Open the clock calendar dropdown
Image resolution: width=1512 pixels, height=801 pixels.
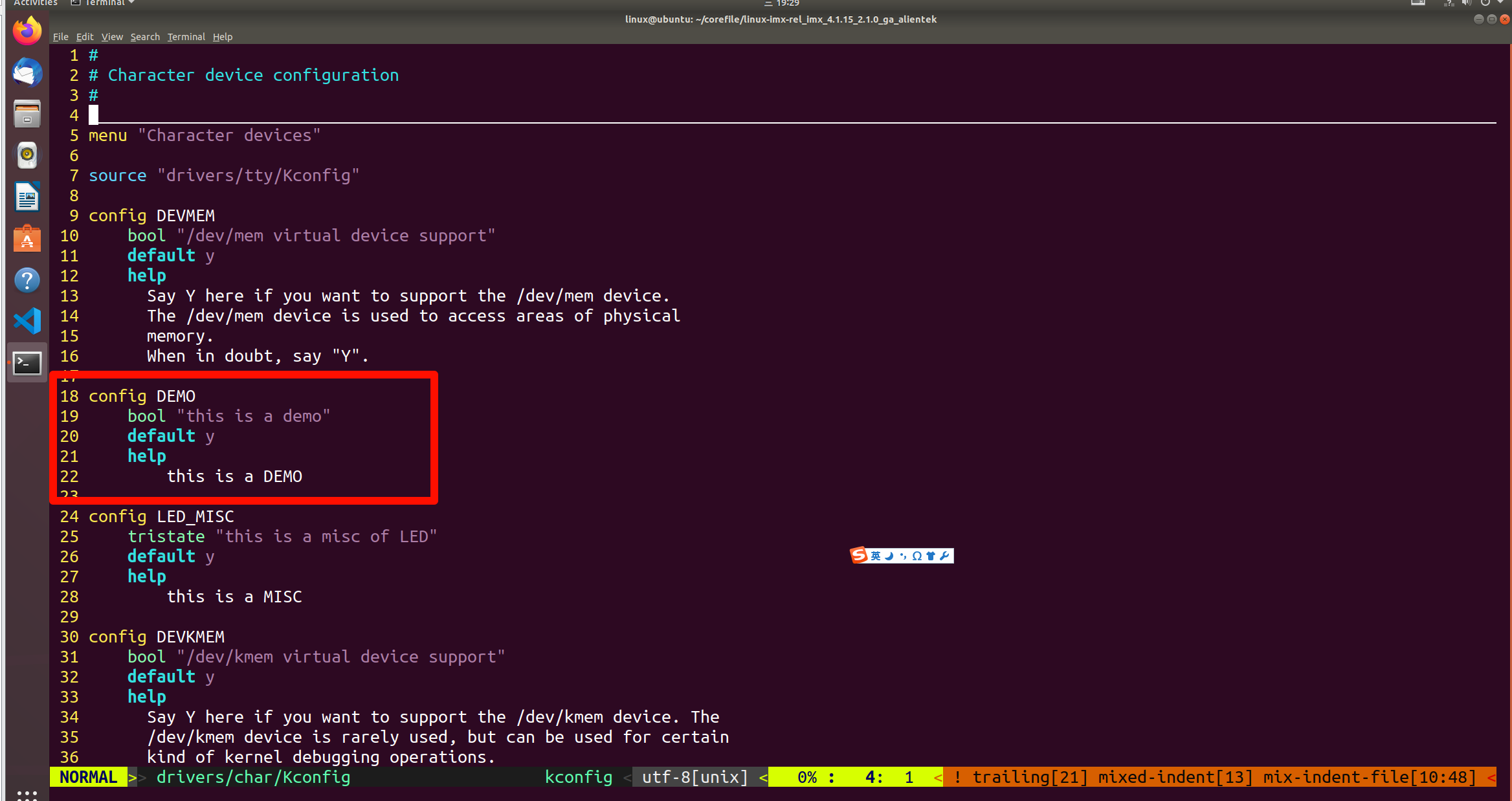pos(787,3)
